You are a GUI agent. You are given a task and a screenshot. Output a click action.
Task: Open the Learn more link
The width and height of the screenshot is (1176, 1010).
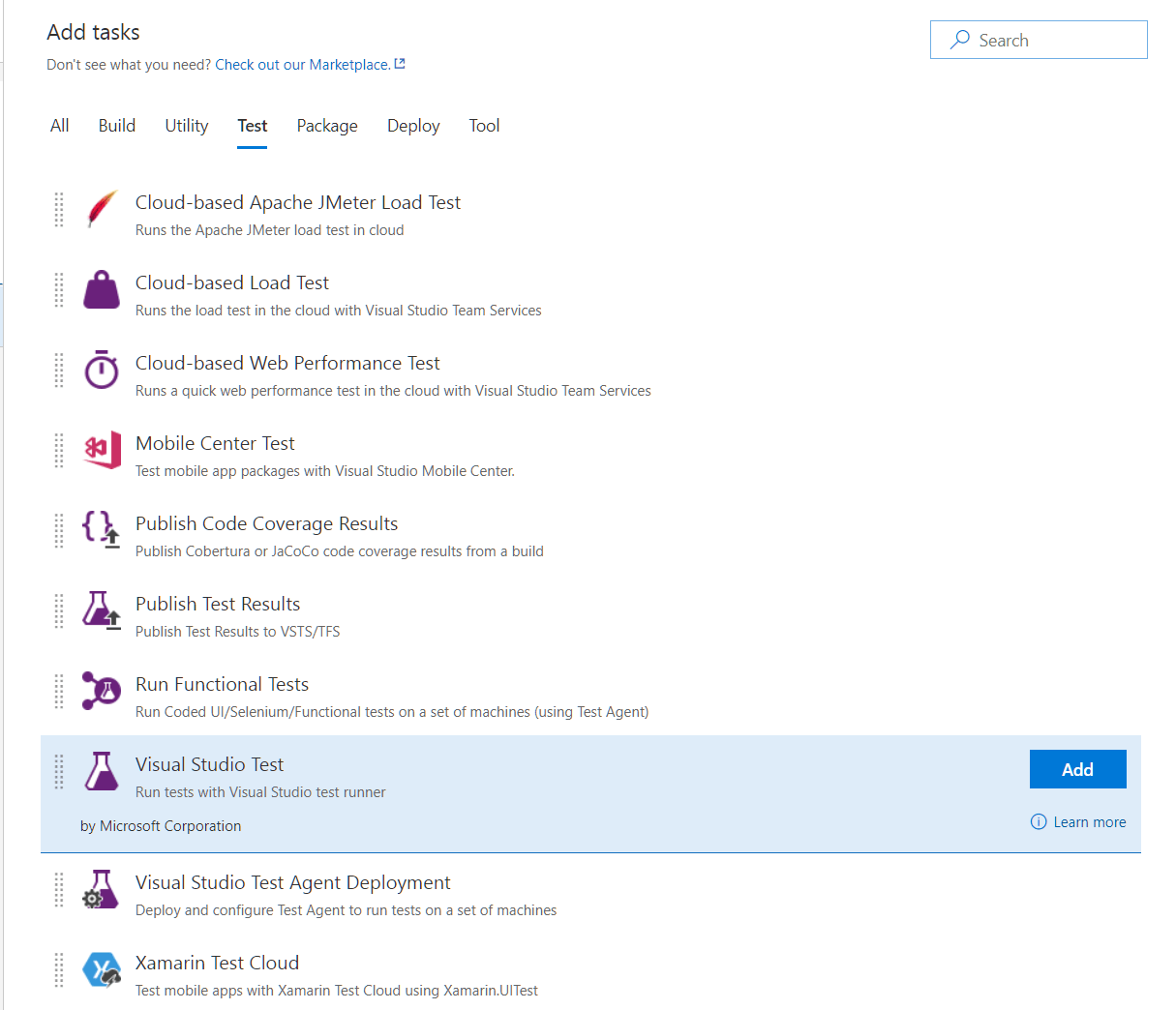[x=1090, y=821]
